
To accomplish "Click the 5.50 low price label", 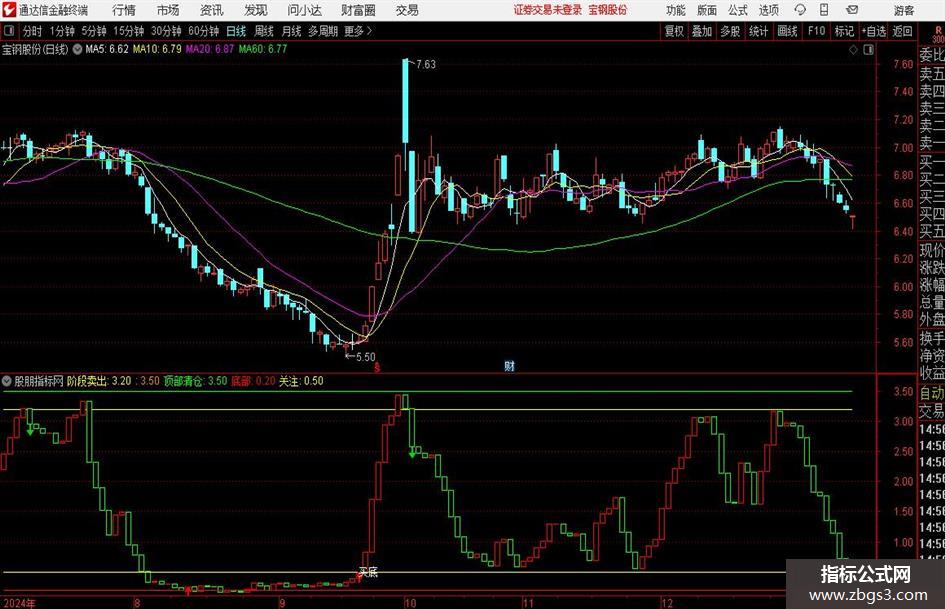I will click(x=365, y=357).
